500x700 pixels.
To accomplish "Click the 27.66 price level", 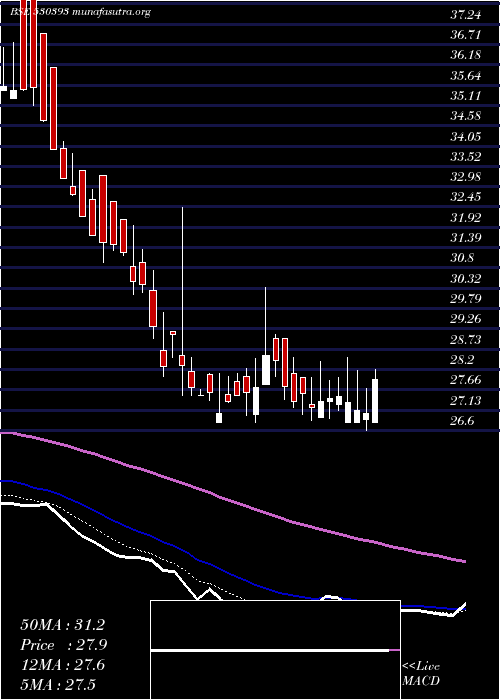I will [x=465, y=380].
